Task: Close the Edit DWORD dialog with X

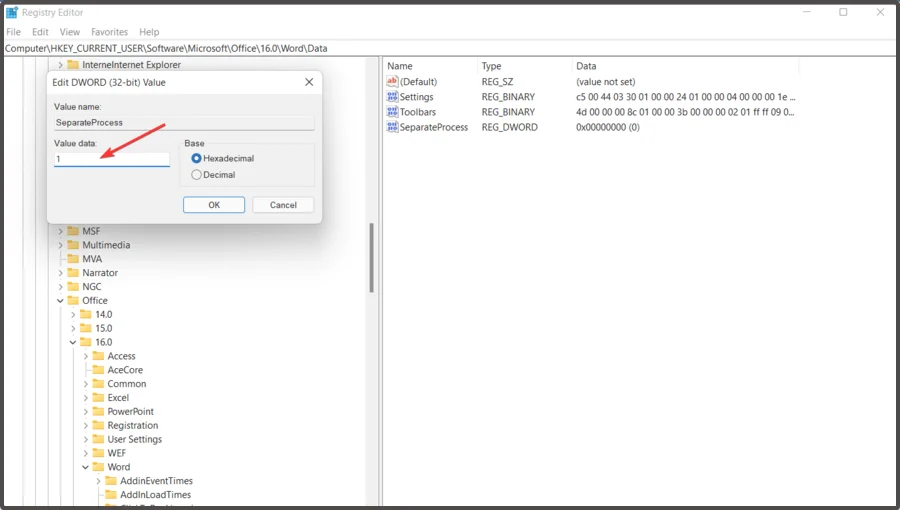Action: click(x=309, y=82)
